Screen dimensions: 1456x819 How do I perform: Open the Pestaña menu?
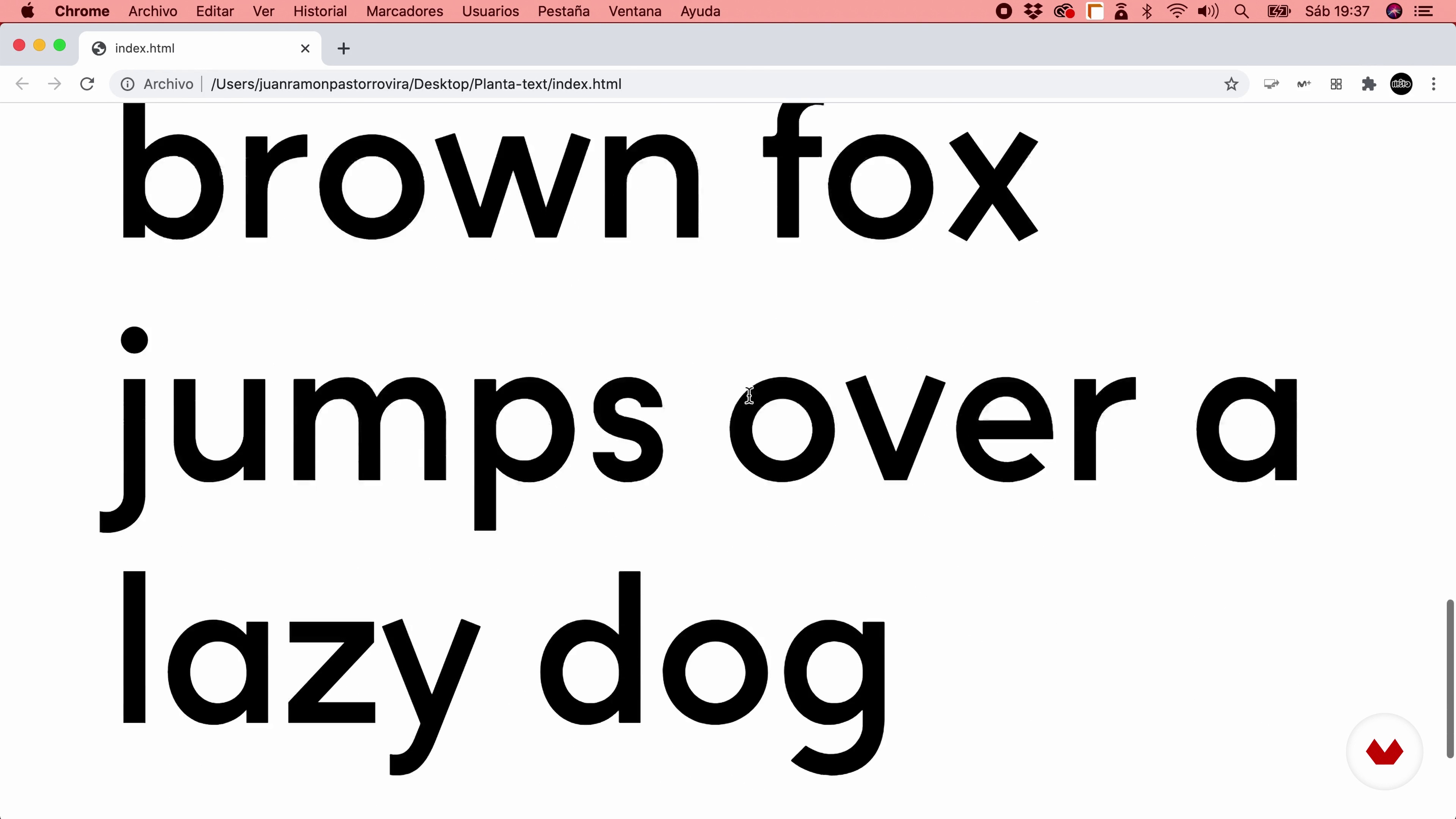(563, 11)
